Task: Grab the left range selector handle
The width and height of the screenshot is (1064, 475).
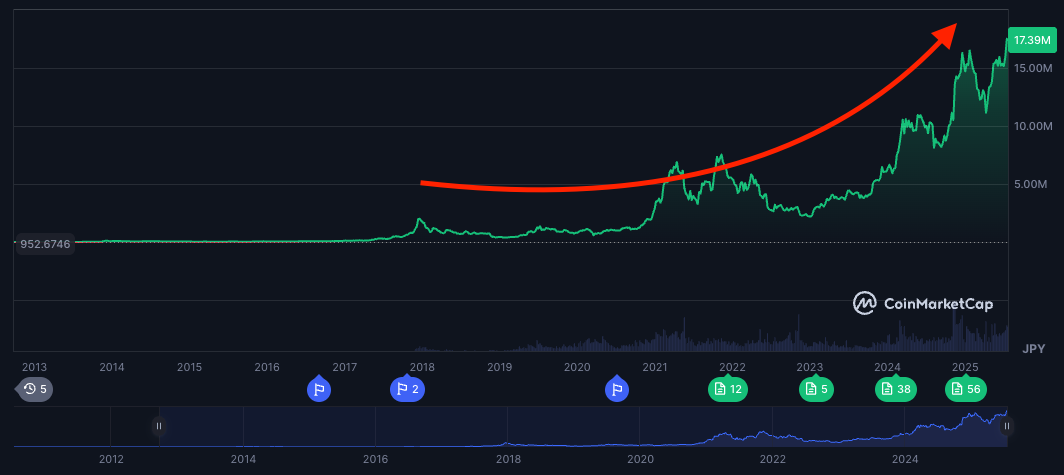Action: pyautogui.click(x=159, y=426)
